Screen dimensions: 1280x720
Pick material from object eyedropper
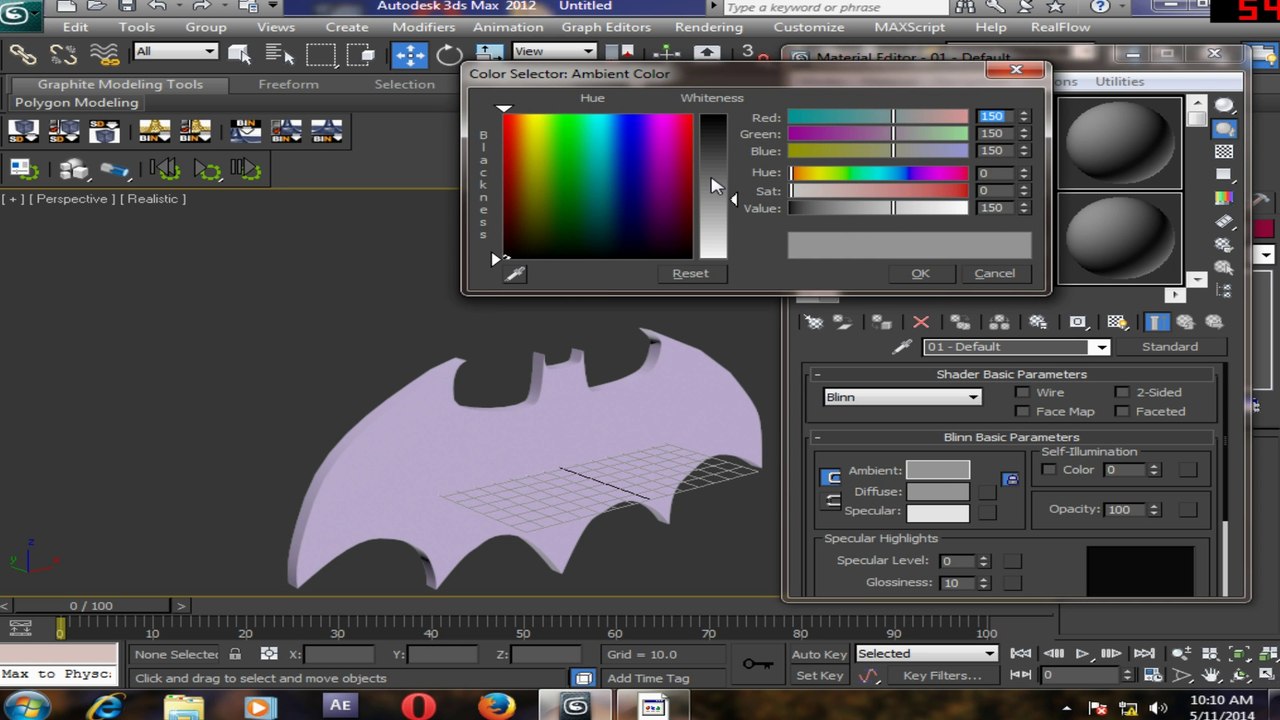tap(902, 347)
